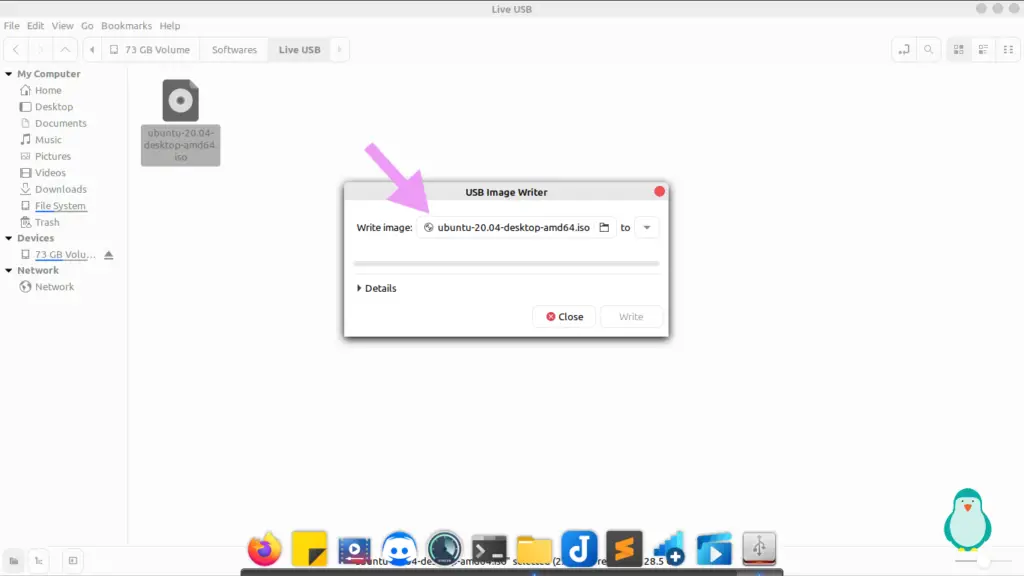The image size is (1024, 576).
Task: Open blue stairs plus app in dock
Action: 669,549
